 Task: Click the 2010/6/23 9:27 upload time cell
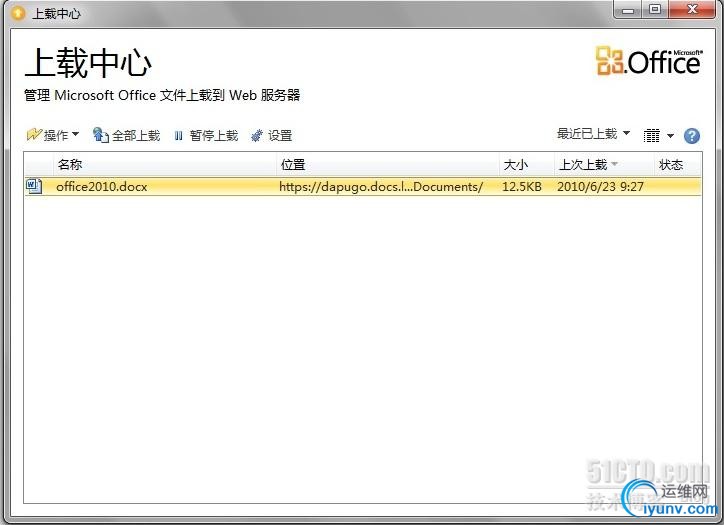tap(600, 187)
